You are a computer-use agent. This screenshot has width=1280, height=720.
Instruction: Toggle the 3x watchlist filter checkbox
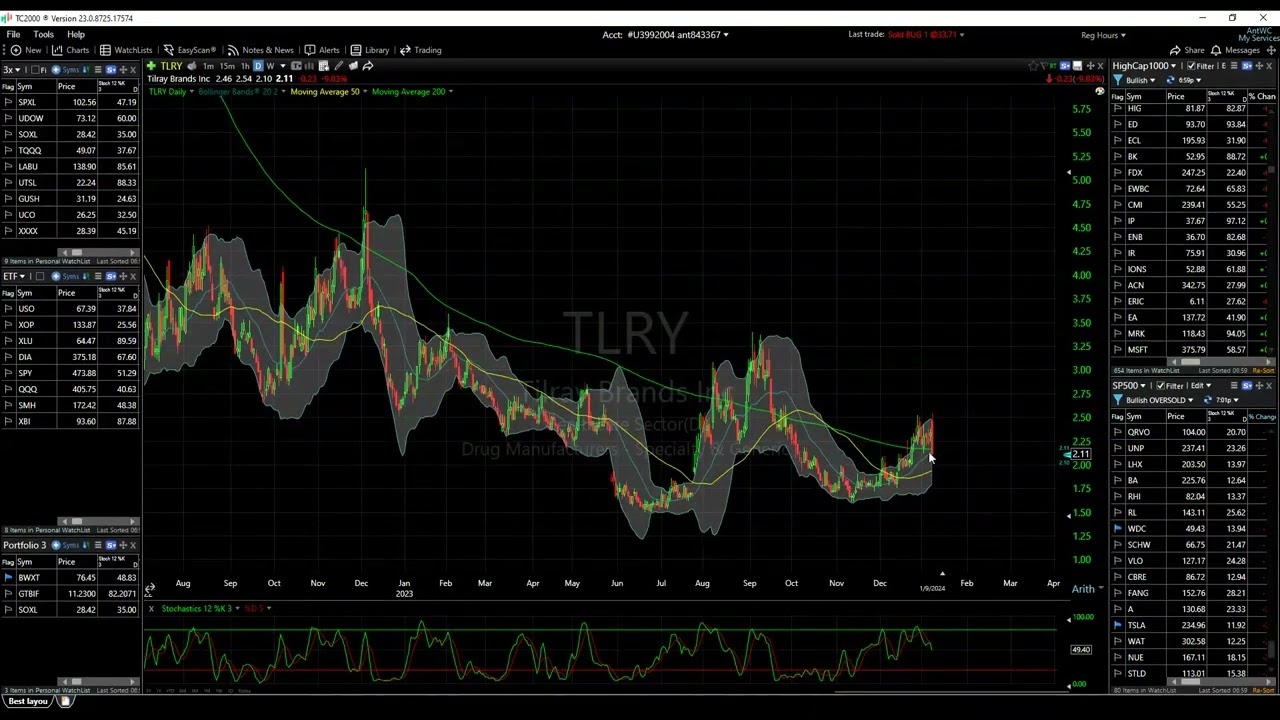33,70
